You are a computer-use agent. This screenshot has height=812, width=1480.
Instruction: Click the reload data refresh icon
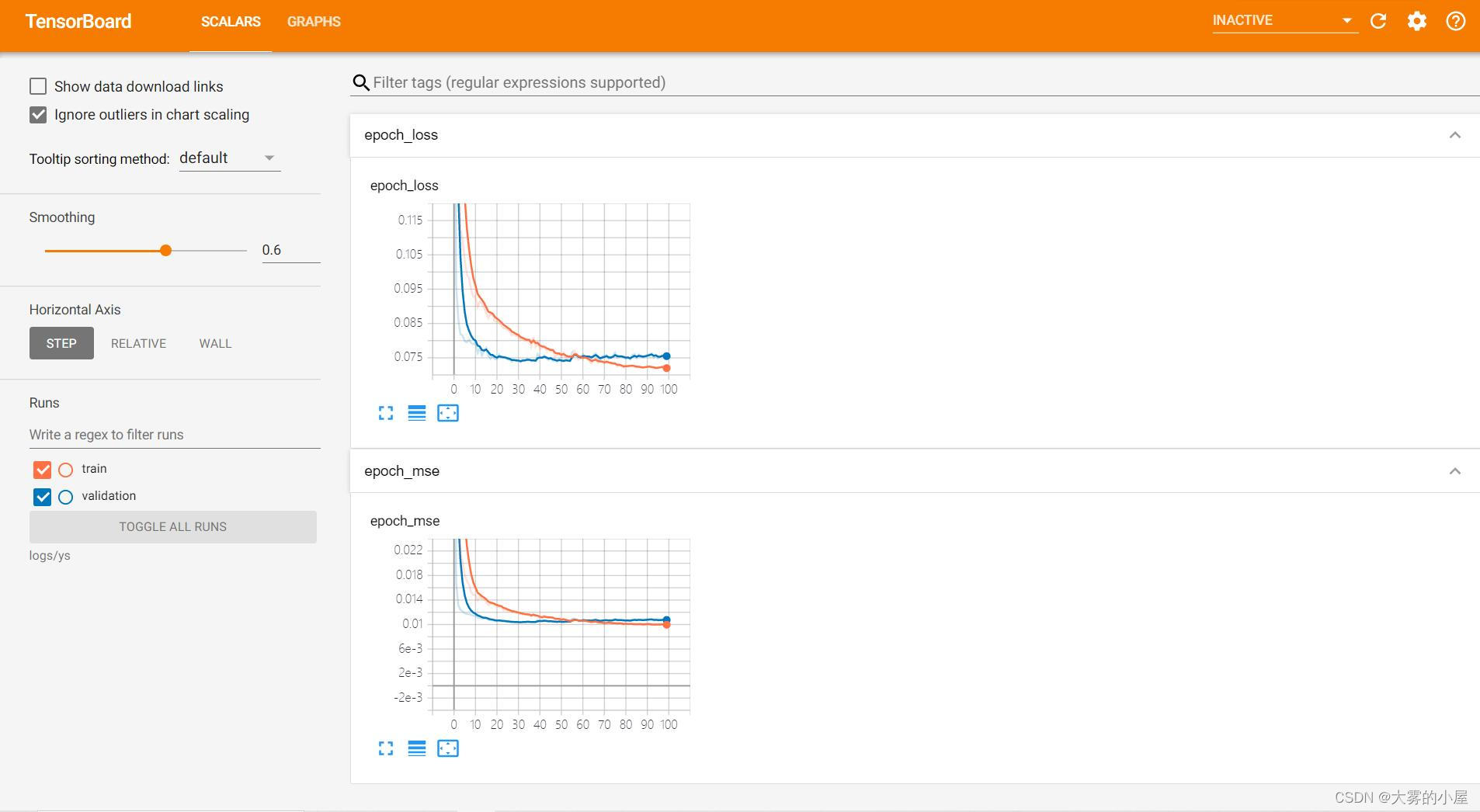click(1378, 21)
